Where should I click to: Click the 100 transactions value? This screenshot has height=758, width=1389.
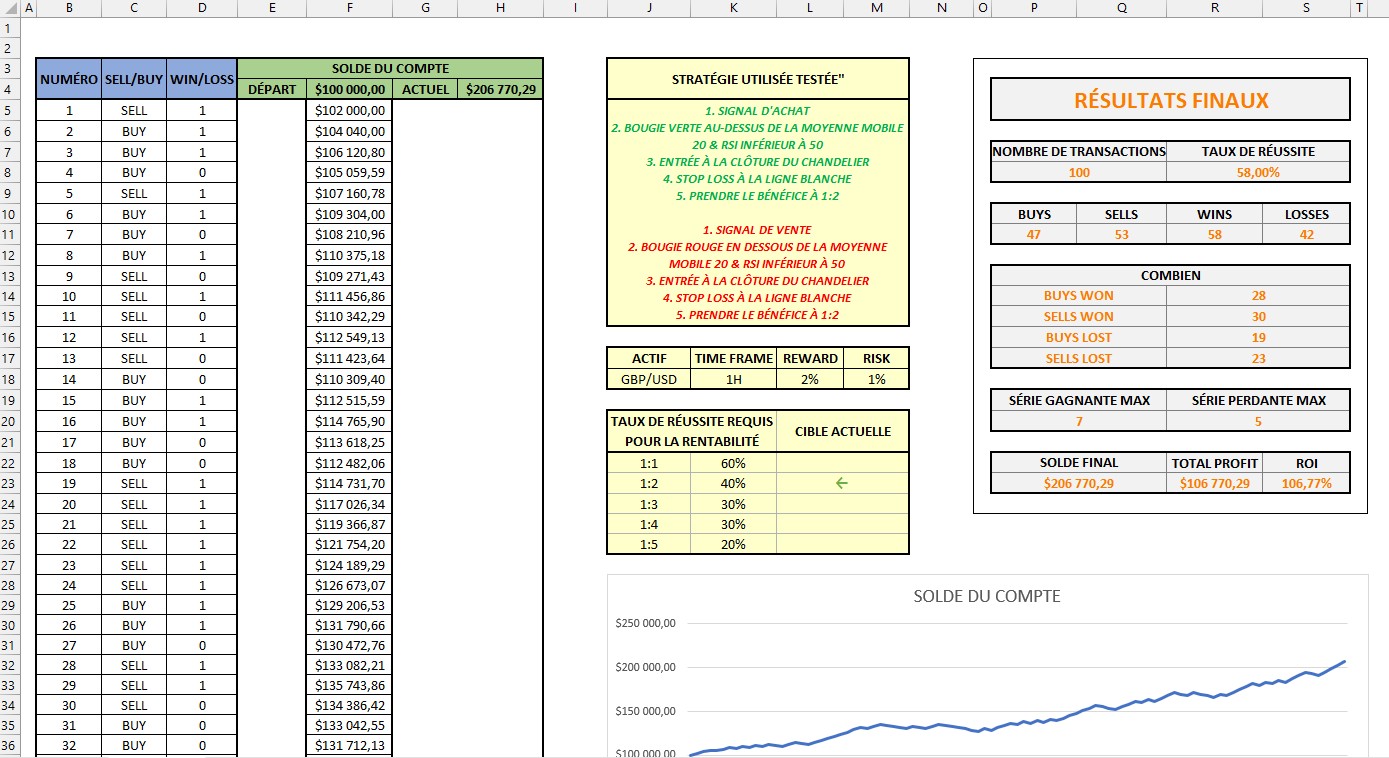(1079, 172)
